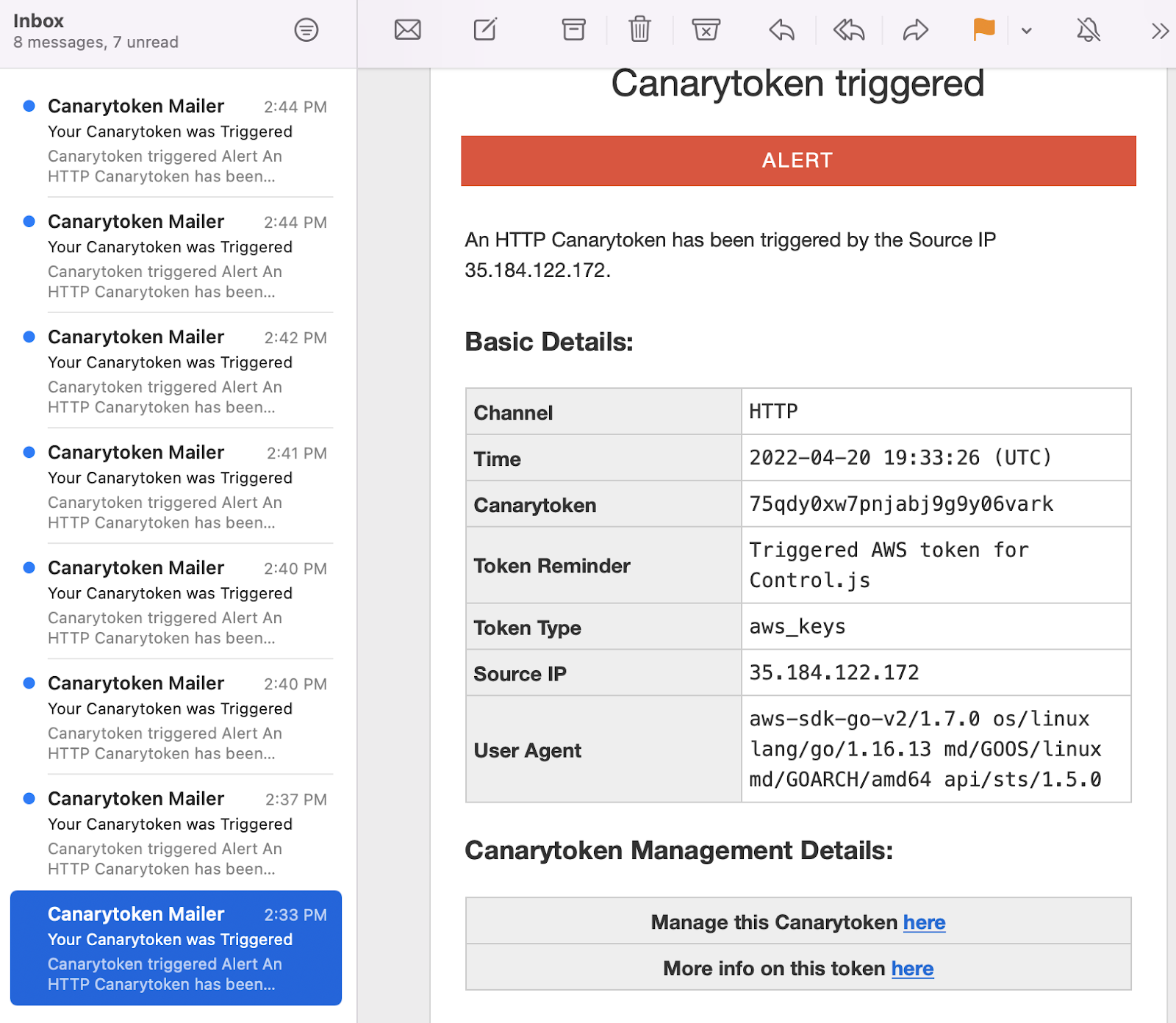Viewport: 1176px width, 1023px height.
Task: Show more toolbar items via double chevron
Action: pyautogui.click(x=1160, y=31)
